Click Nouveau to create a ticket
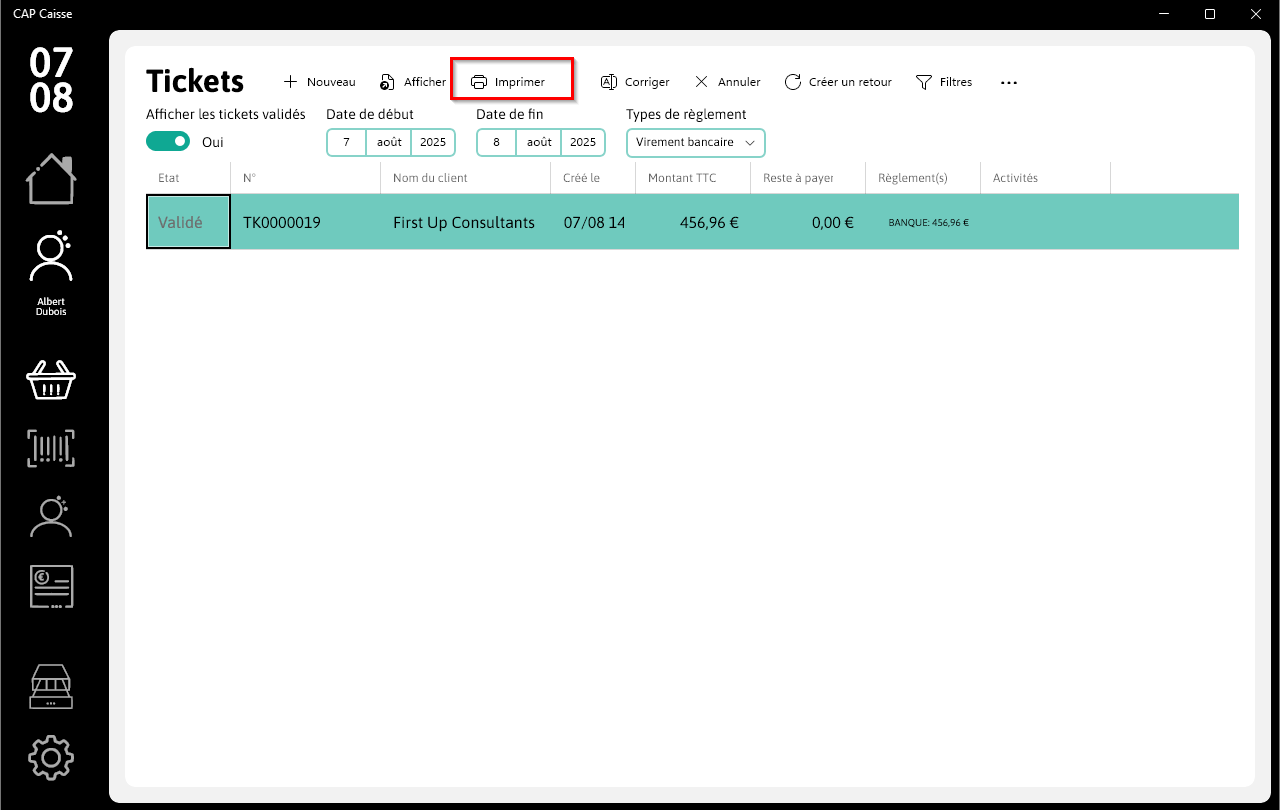The height and width of the screenshot is (810, 1280). coord(320,82)
